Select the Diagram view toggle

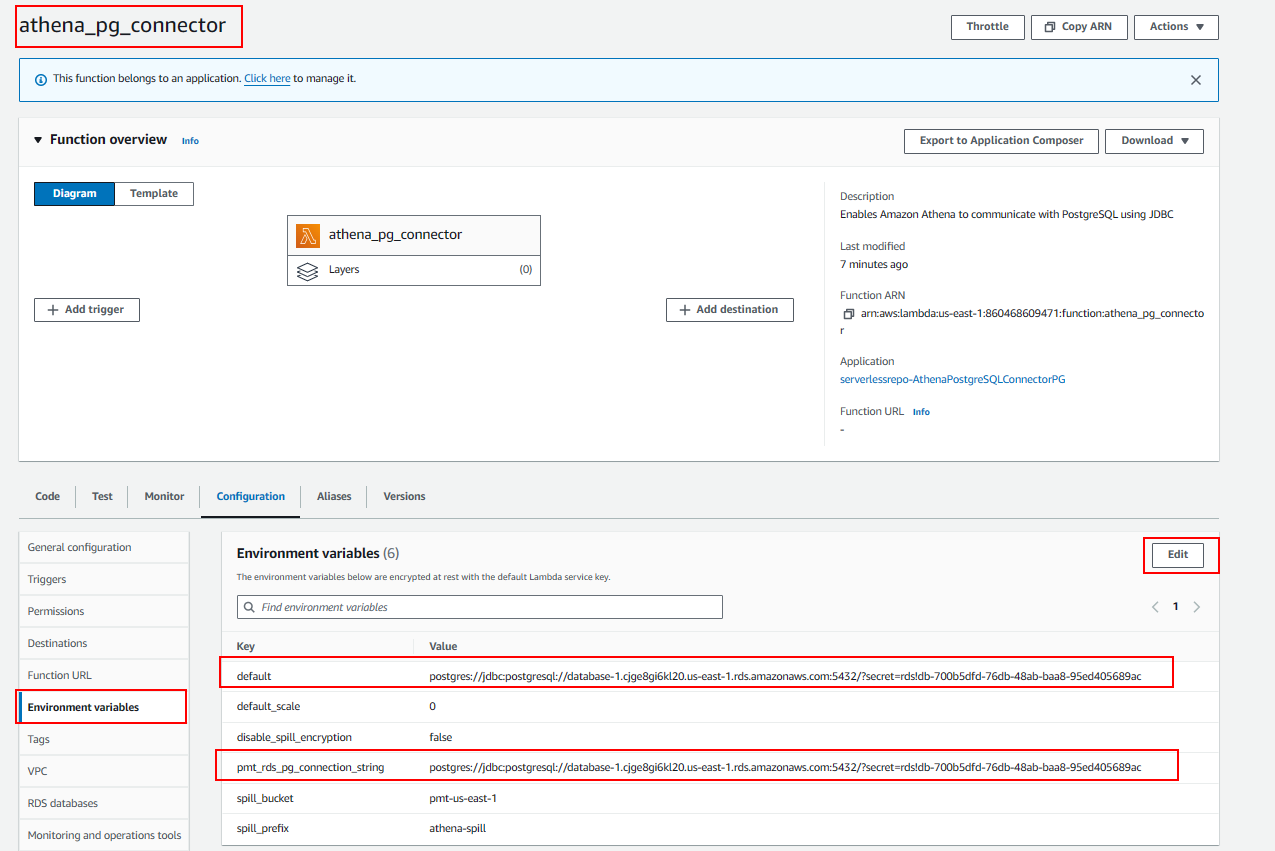pos(75,194)
